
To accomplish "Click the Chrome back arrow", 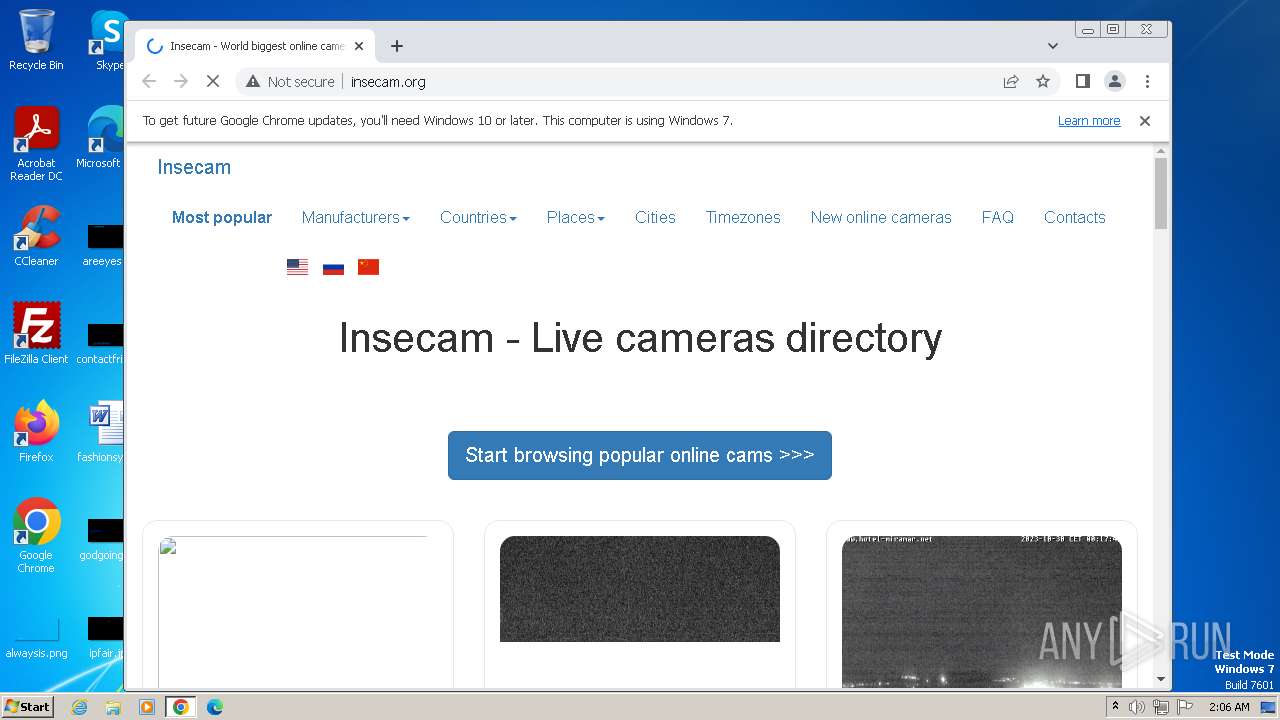I will (149, 81).
